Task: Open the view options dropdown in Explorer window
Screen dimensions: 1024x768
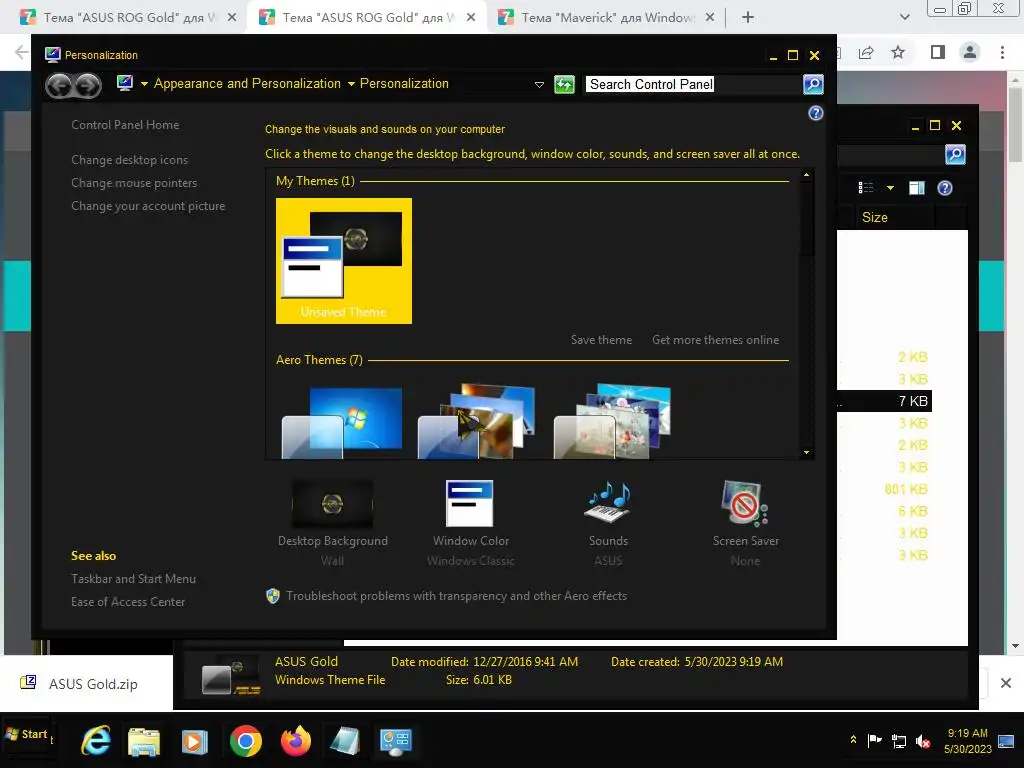Action: 890,188
